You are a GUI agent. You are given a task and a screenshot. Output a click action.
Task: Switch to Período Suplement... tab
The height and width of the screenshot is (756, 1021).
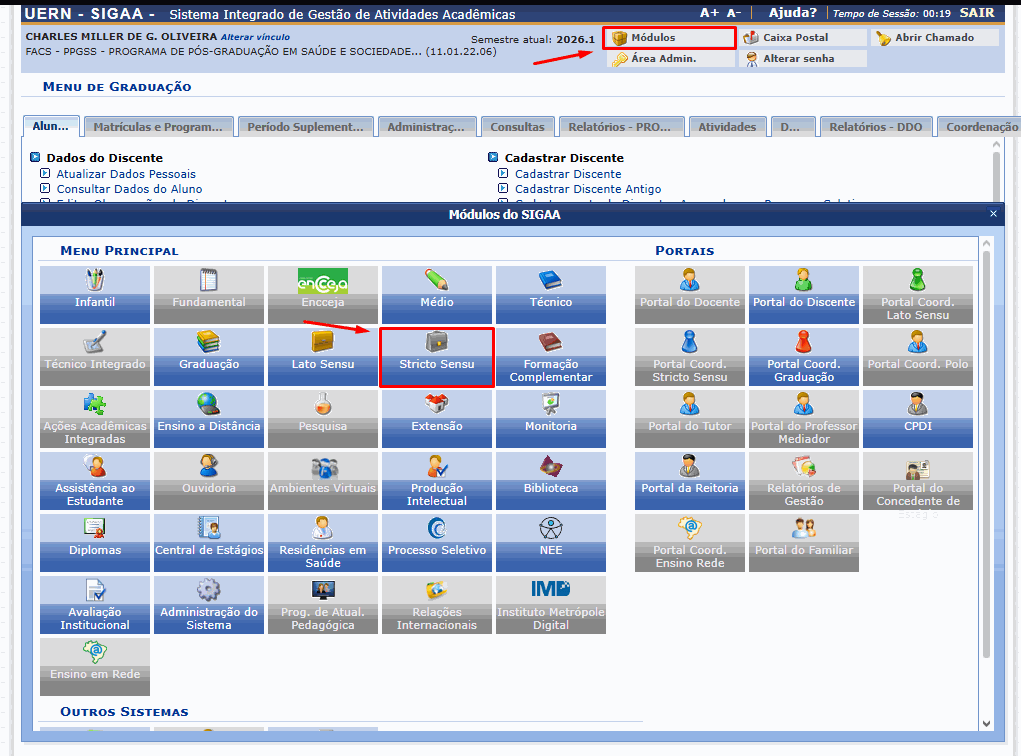305,127
